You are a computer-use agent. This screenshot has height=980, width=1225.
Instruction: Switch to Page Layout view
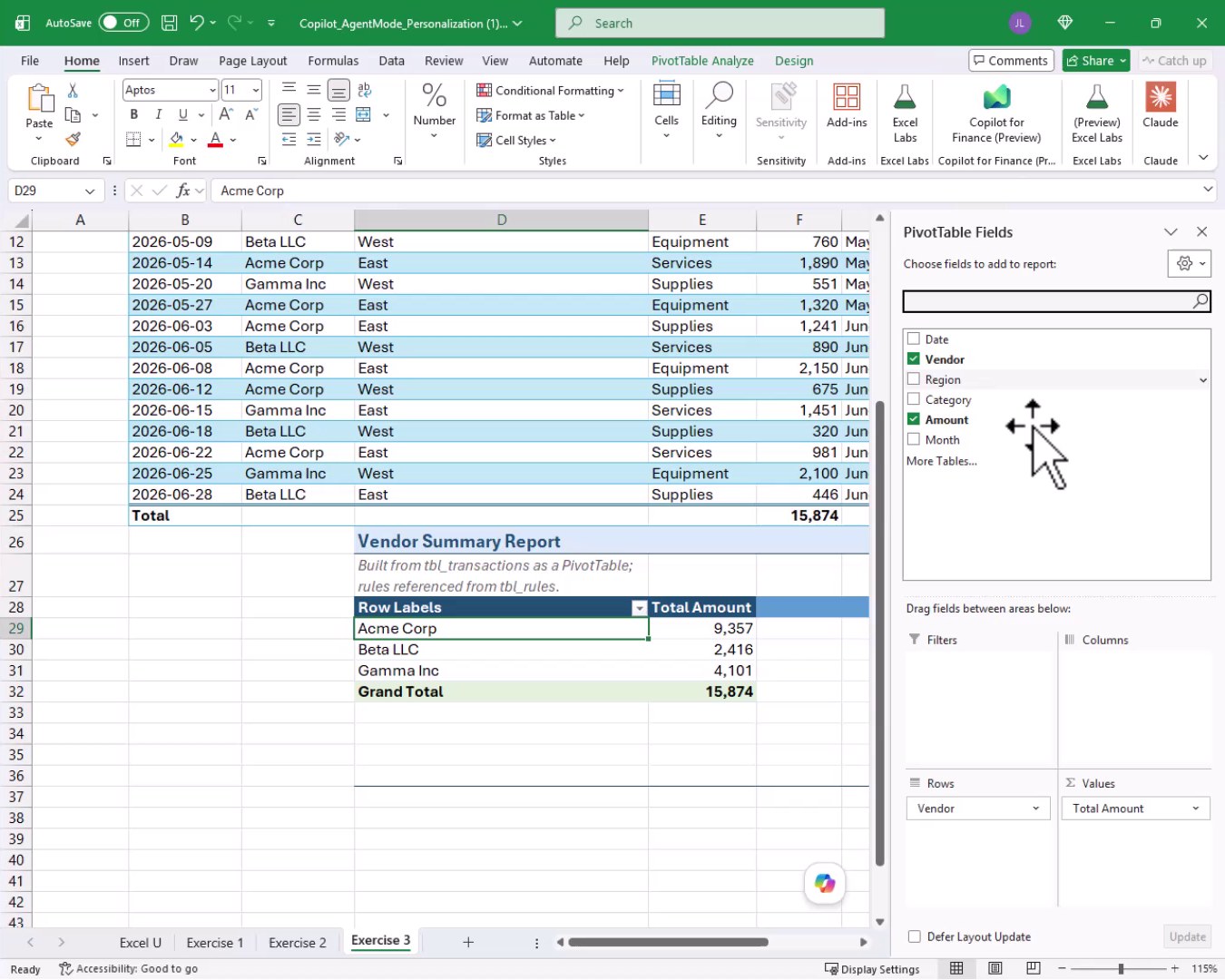995,968
